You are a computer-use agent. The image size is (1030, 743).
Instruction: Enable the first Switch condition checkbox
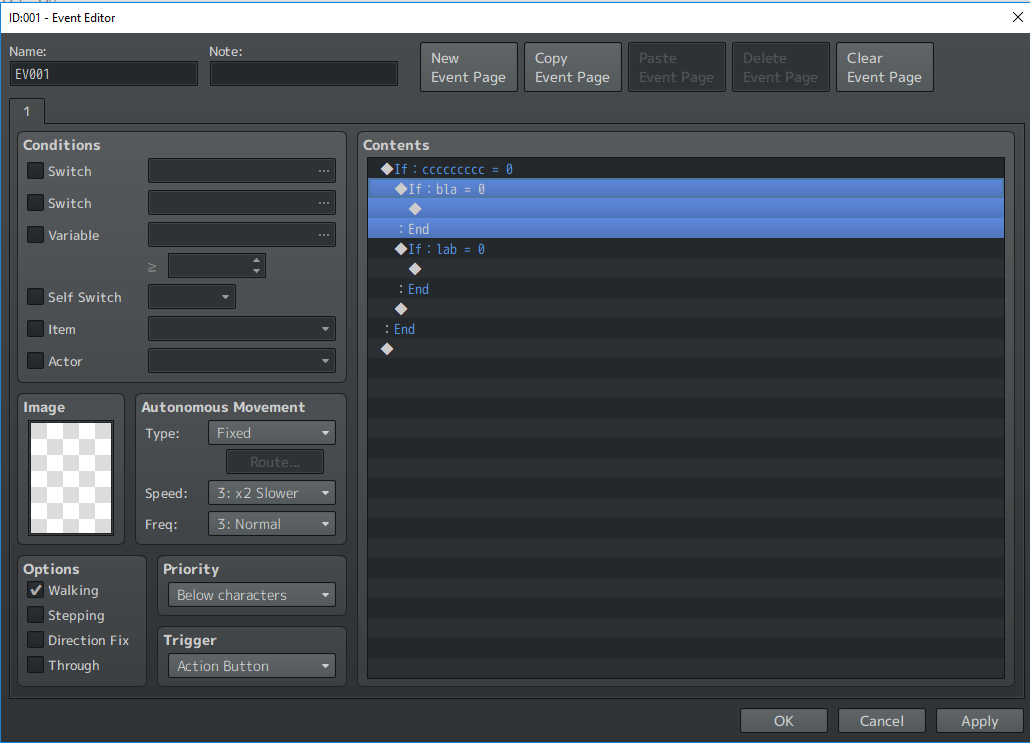[x=35, y=171]
